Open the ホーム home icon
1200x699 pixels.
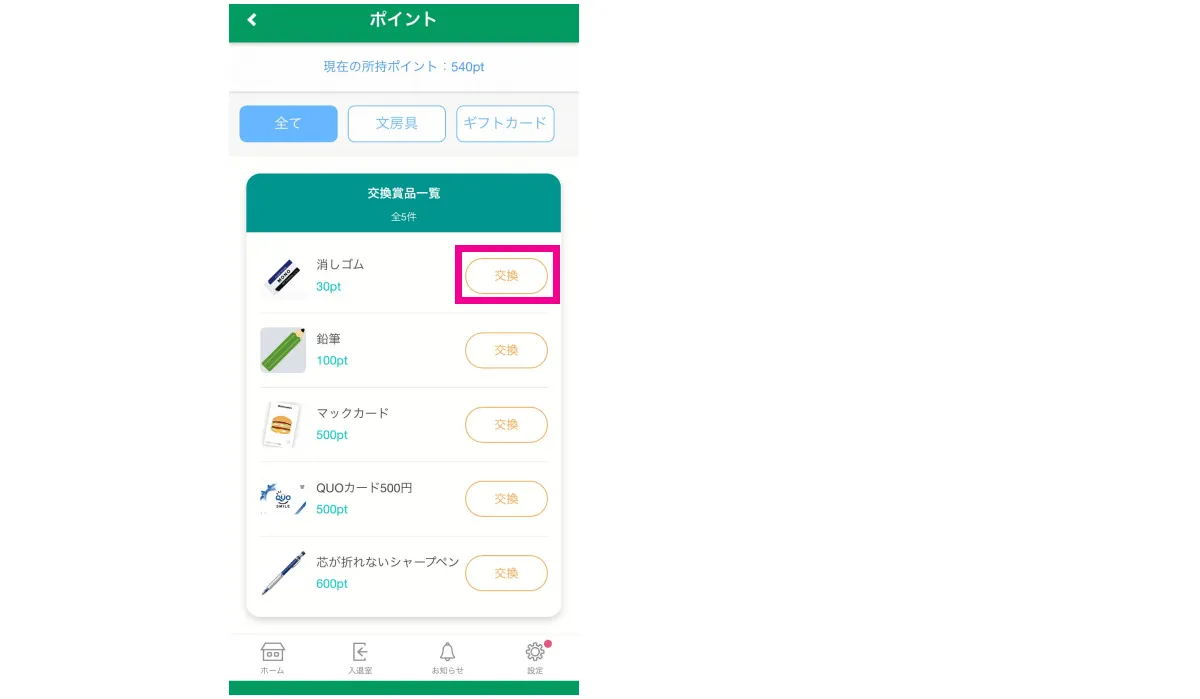pos(272,658)
